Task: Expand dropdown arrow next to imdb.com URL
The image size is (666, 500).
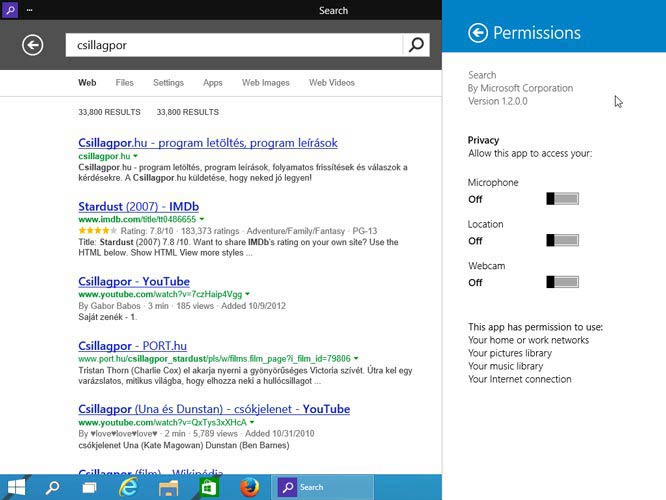Action: [x=202, y=219]
